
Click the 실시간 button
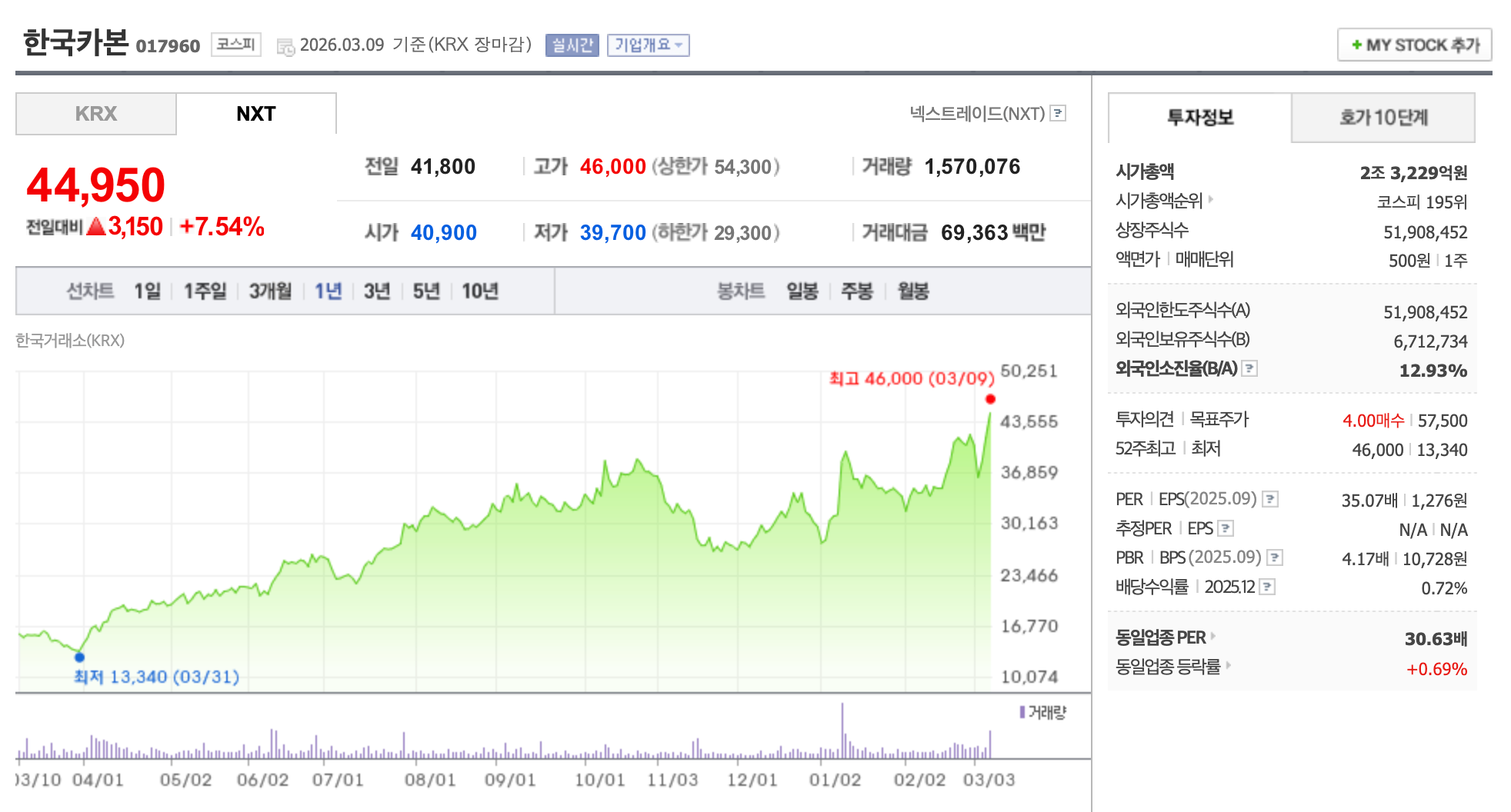click(x=572, y=45)
